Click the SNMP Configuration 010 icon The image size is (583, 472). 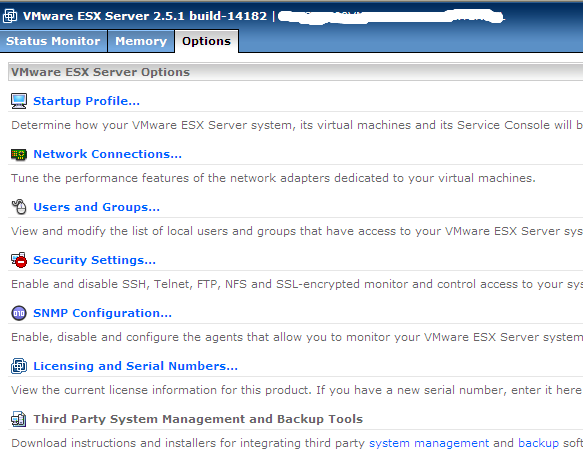click(x=19, y=313)
